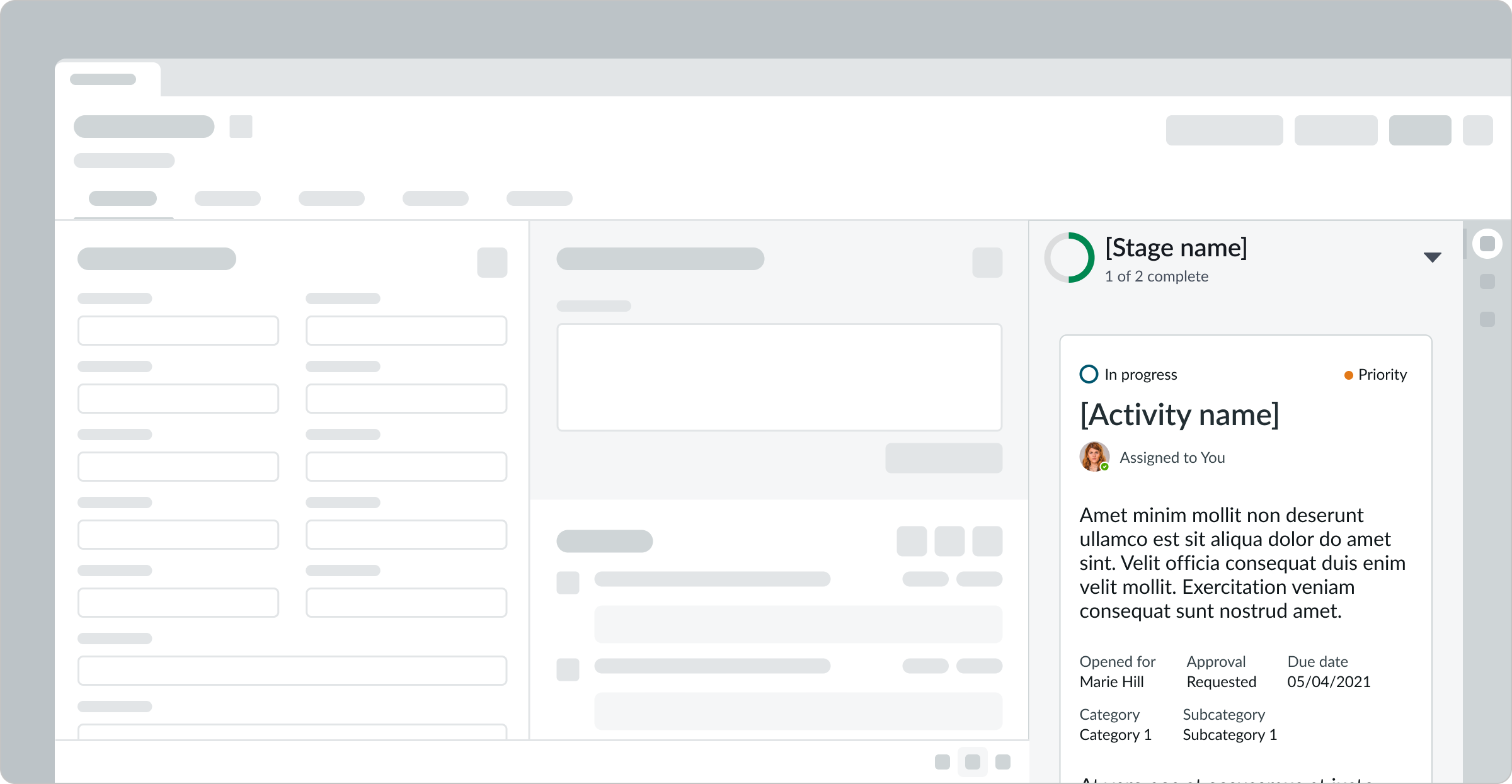Collapse the Stage name dropdown arrow
1512x784 pixels.
point(1432,257)
